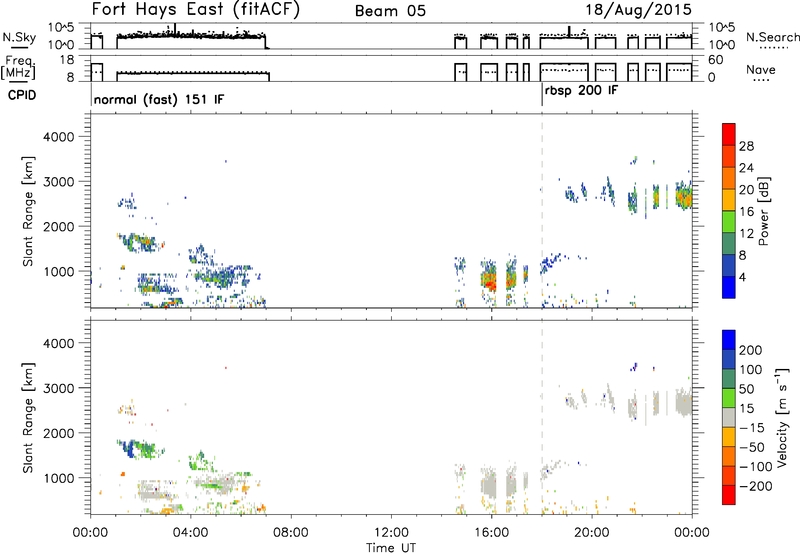
Task: Click the '4' tick on the Power scale
Action: coord(742,278)
